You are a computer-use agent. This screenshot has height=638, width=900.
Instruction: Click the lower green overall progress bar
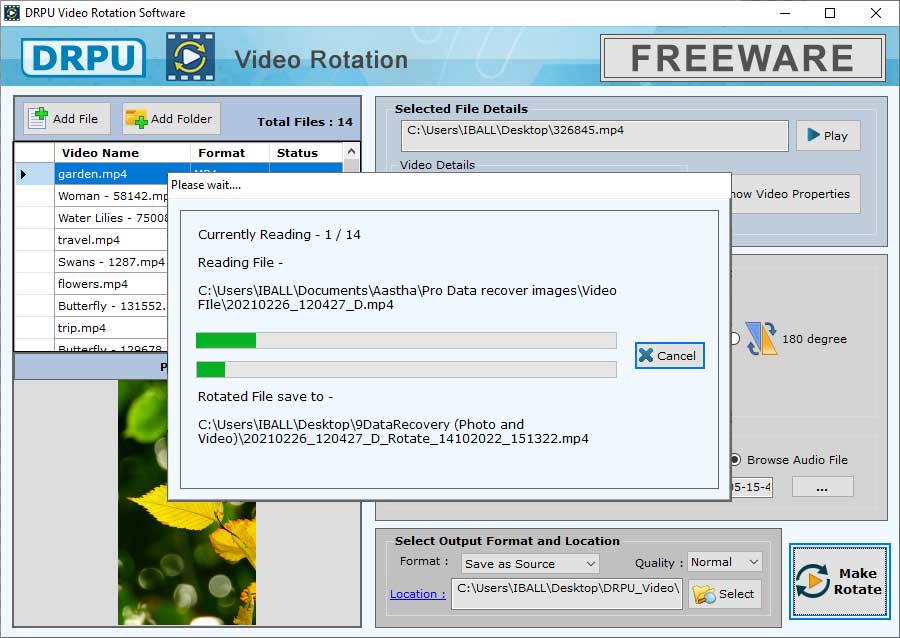(406, 369)
